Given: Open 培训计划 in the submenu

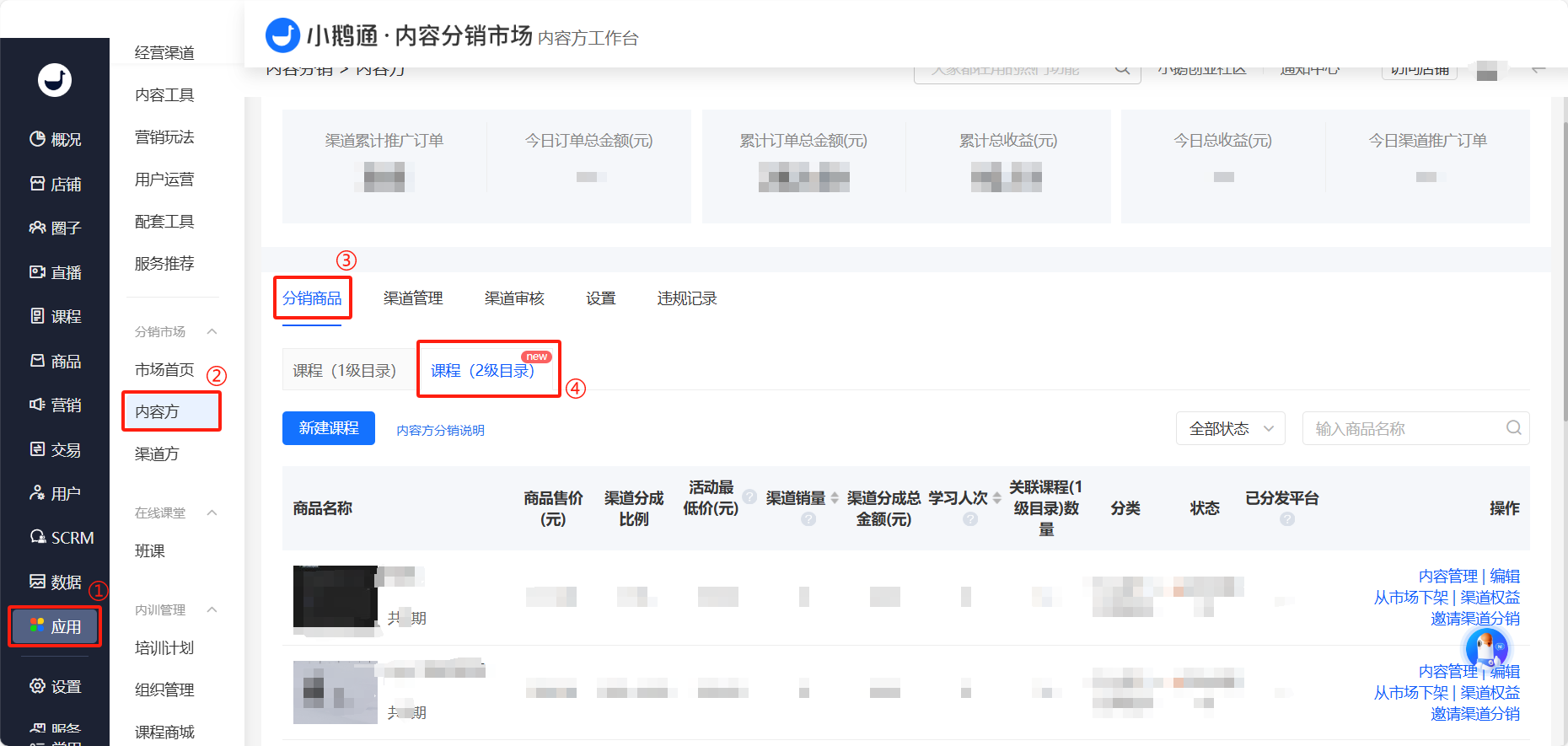Looking at the screenshot, I should tap(164, 647).
